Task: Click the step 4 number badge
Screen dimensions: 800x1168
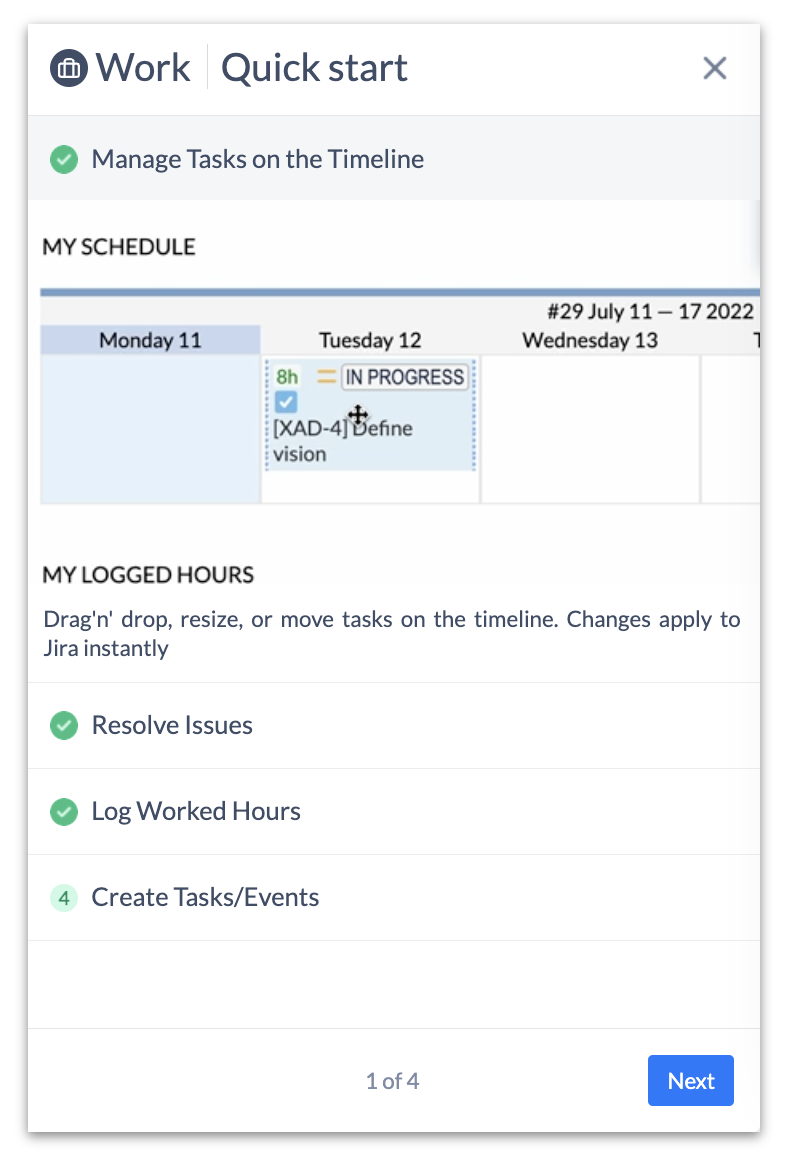Action: [x=64, y=897]
